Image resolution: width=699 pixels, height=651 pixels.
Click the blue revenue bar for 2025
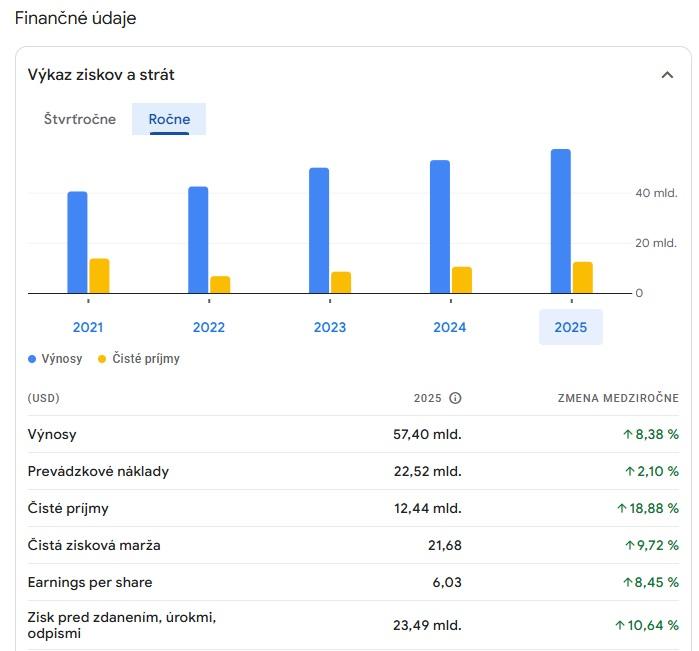pyautogui.click(x=561, y=222)
